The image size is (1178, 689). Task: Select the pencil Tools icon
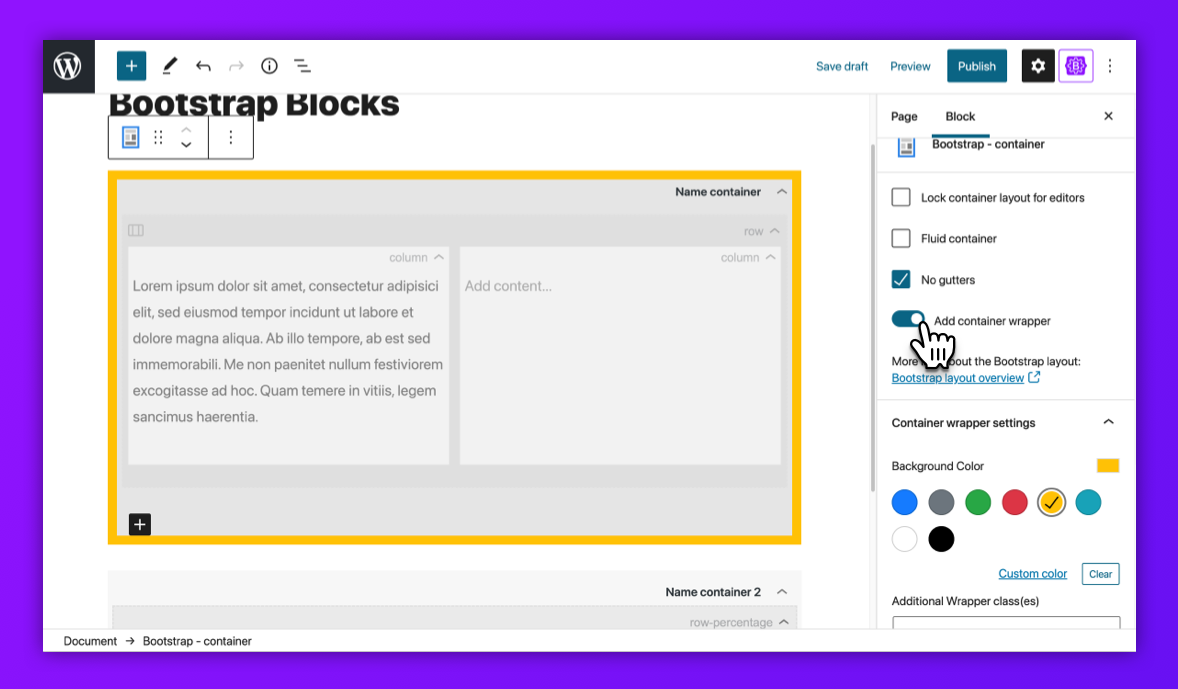170,66
